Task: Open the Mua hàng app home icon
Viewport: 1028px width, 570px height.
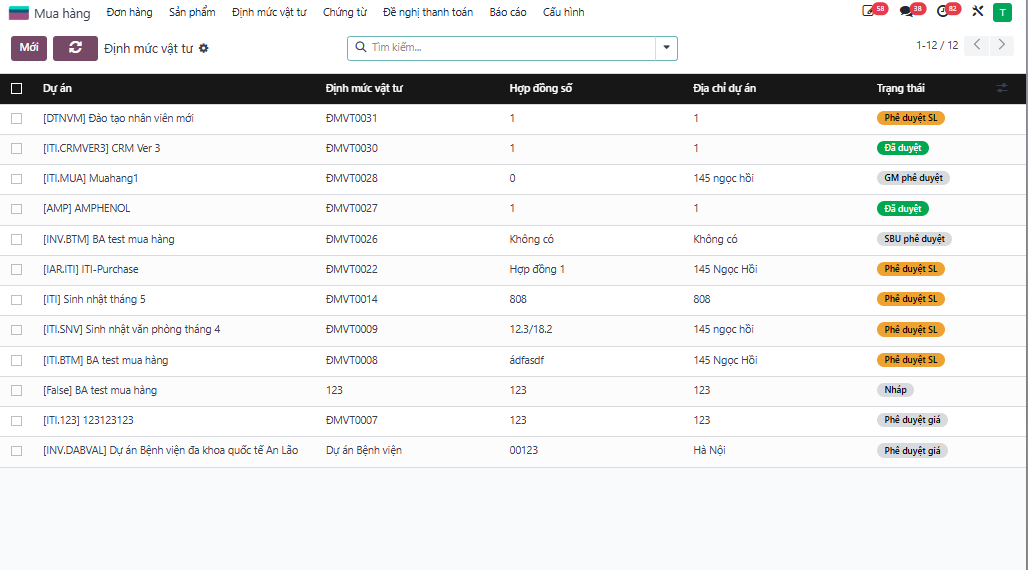Action: (18, 13)
